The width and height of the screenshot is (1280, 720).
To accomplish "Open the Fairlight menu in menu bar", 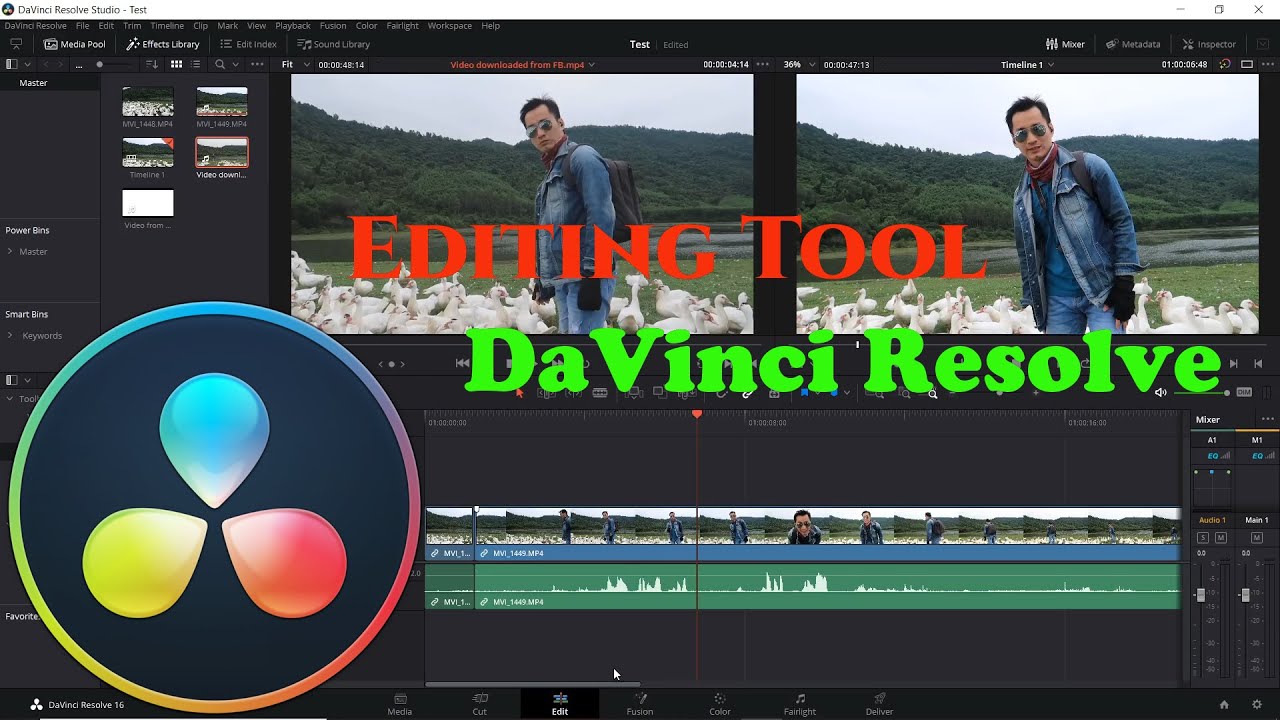I will point(403,26).
